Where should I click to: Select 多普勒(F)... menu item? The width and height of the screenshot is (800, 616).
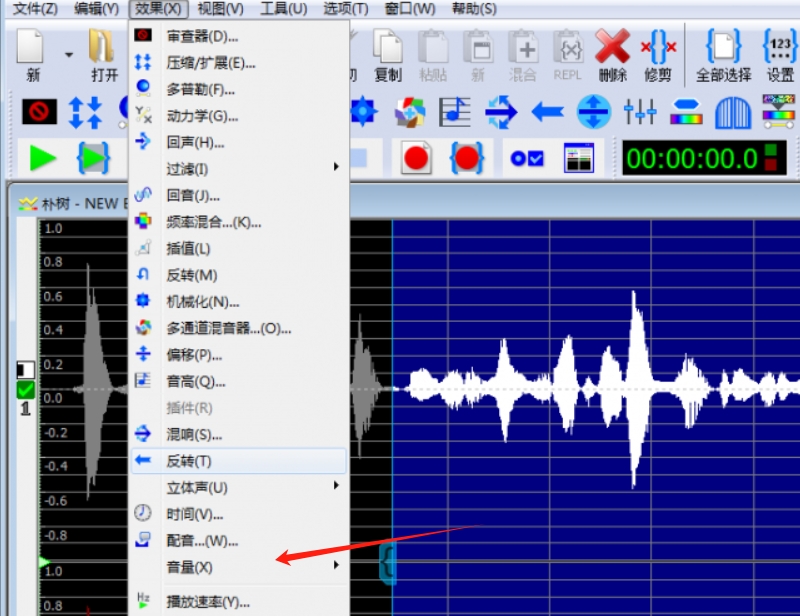click(x=239, y=89)
